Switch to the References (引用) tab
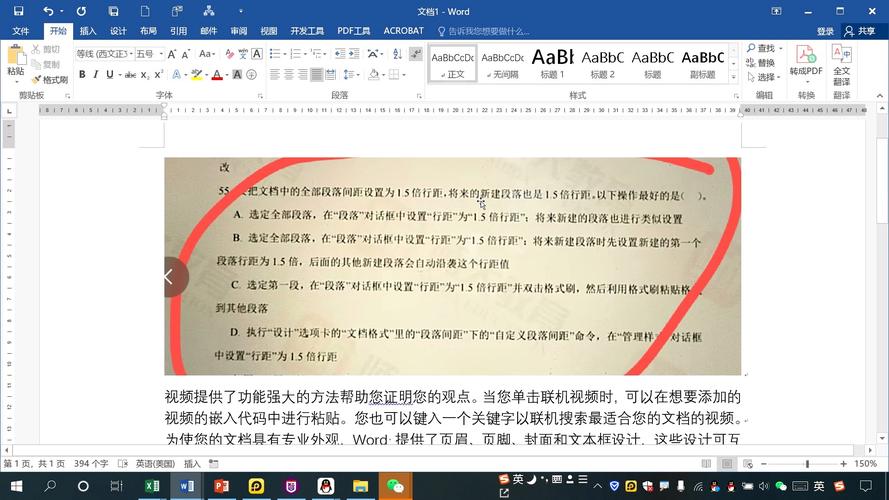Screen dimensions: 889x500 pos(178,31)
